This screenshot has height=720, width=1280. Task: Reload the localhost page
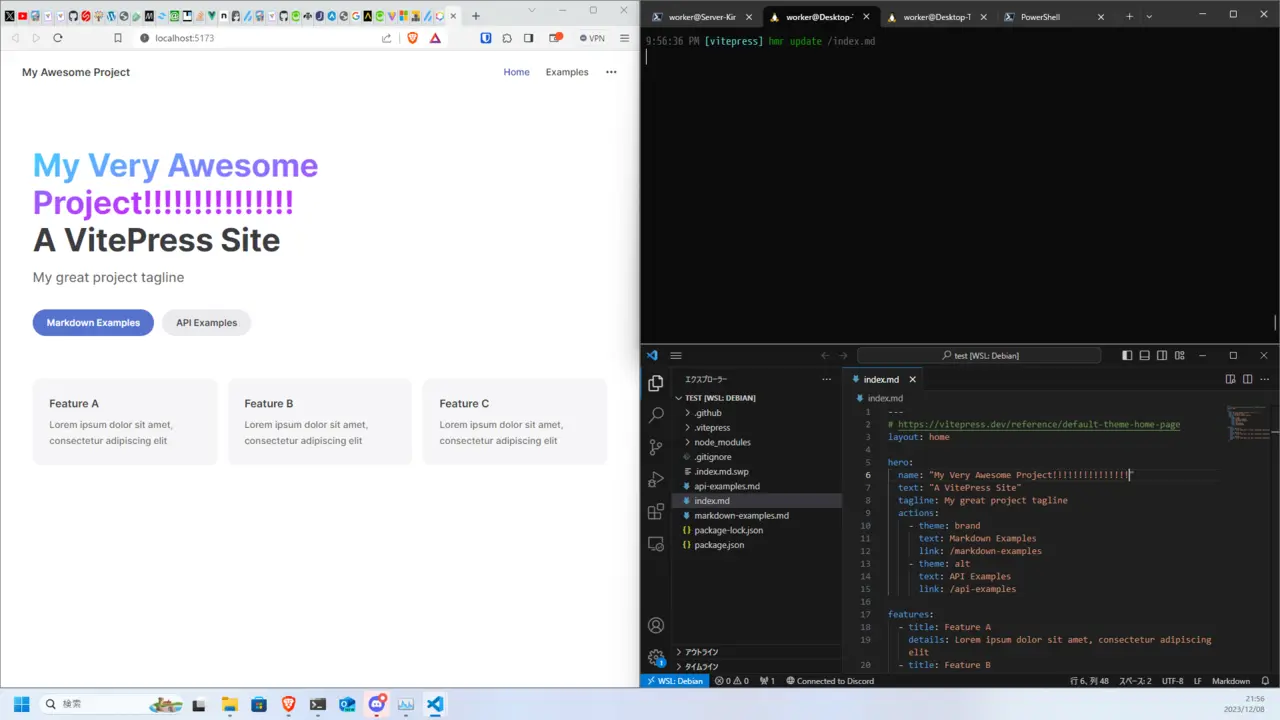tap(58, 38)
